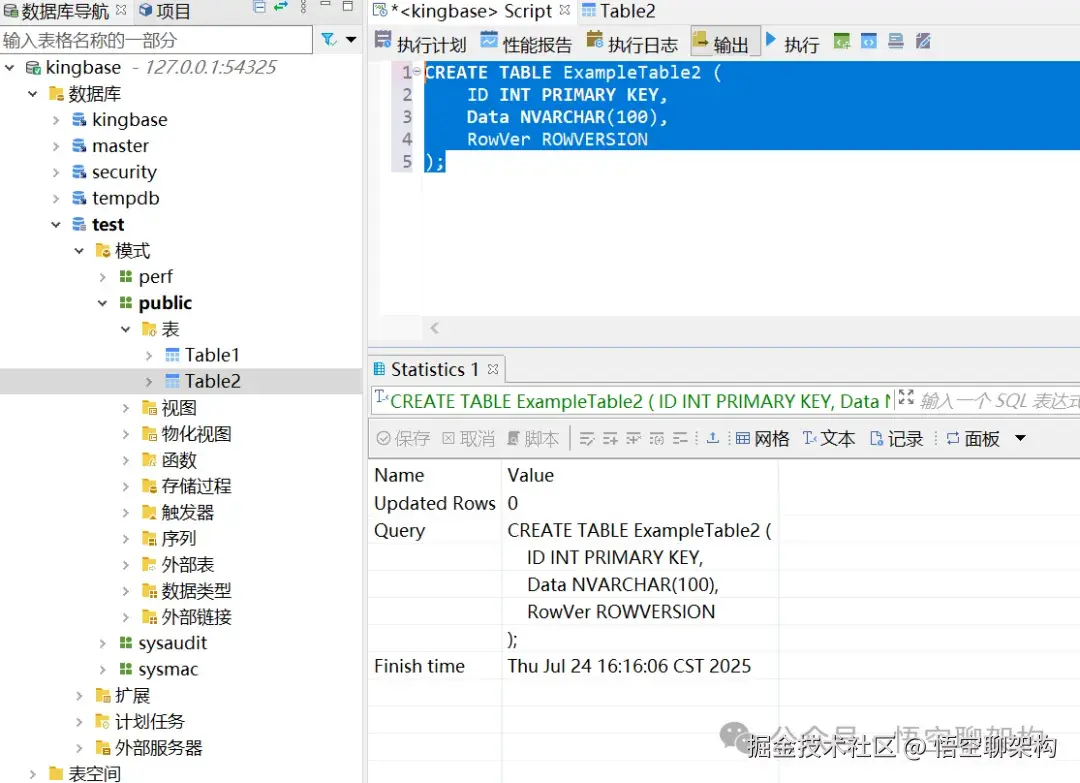Image resolution: width=1080 pixels, height=783 pixels.
Task: Click the folder icon beside 函数
Action: click(x=149, y=460)
